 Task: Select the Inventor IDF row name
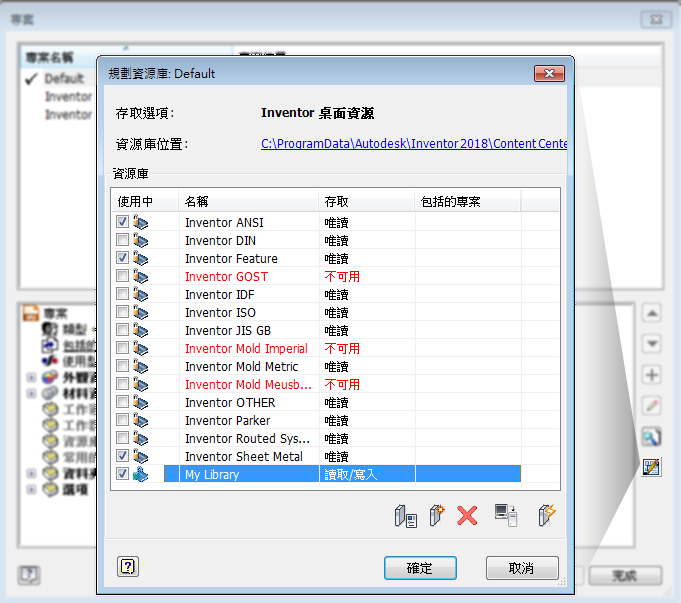pos(220,295)
